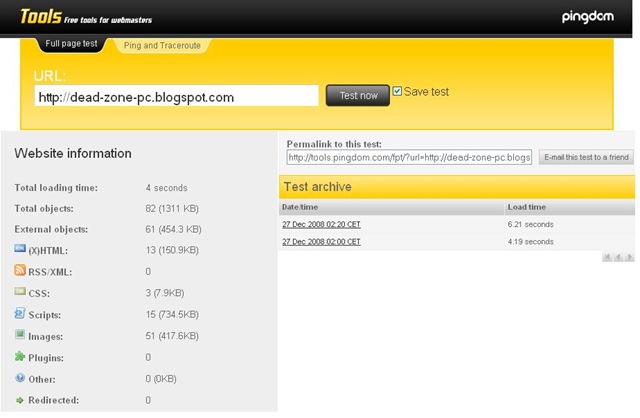Click the (X)HTML type icon

20,248
